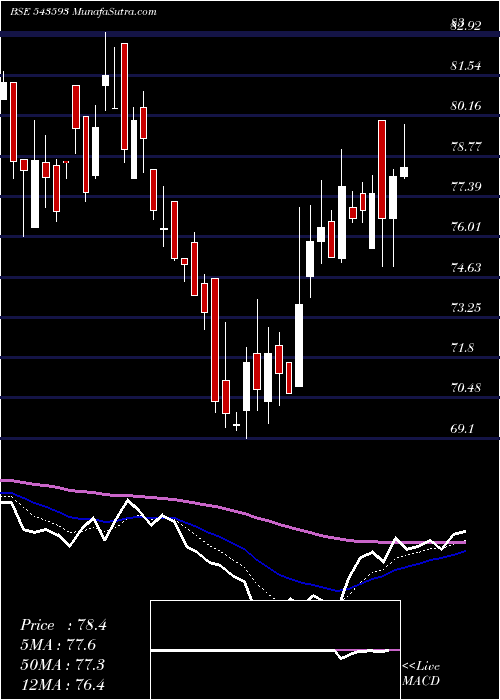Click the 77.39 price level label
The width and height of the screenshot is (500, 700).
pyautogui.click(x=466, y=187)
